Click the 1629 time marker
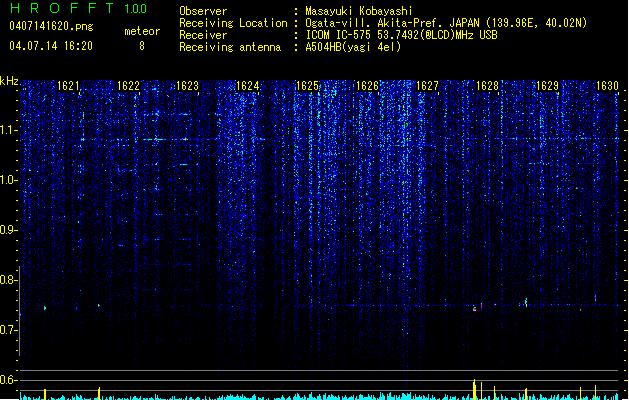Screen dimensions: 629x400 [x=547, y=86]
